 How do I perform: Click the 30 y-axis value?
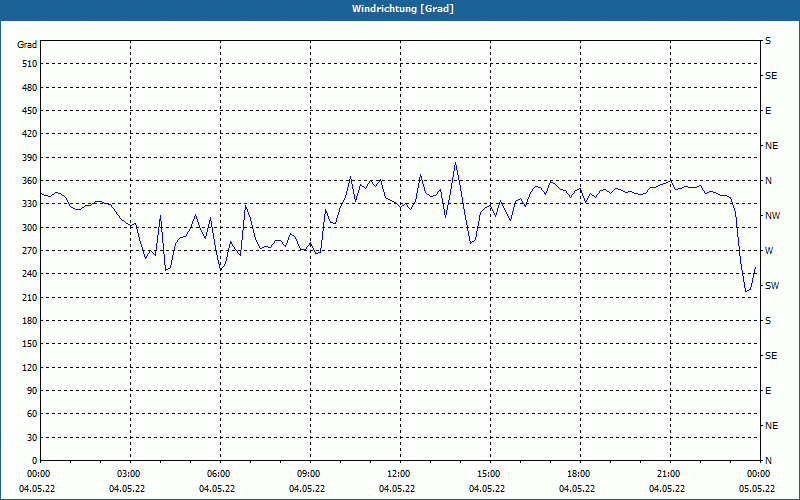tap(32, 438)
